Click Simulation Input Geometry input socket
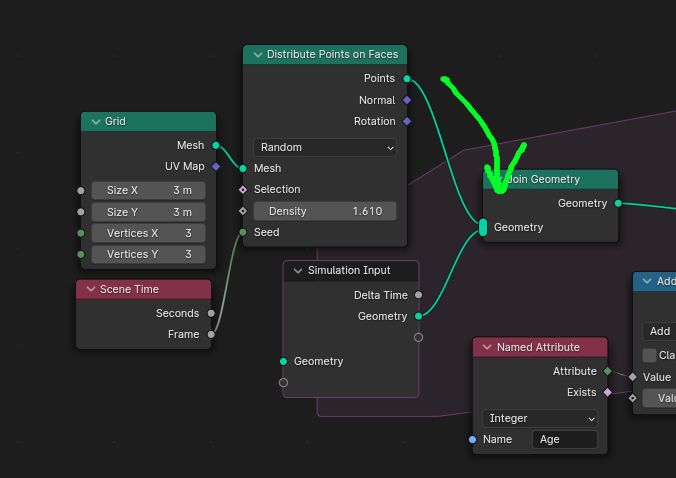This screenshot has width=676, height=478. point(283,362)
